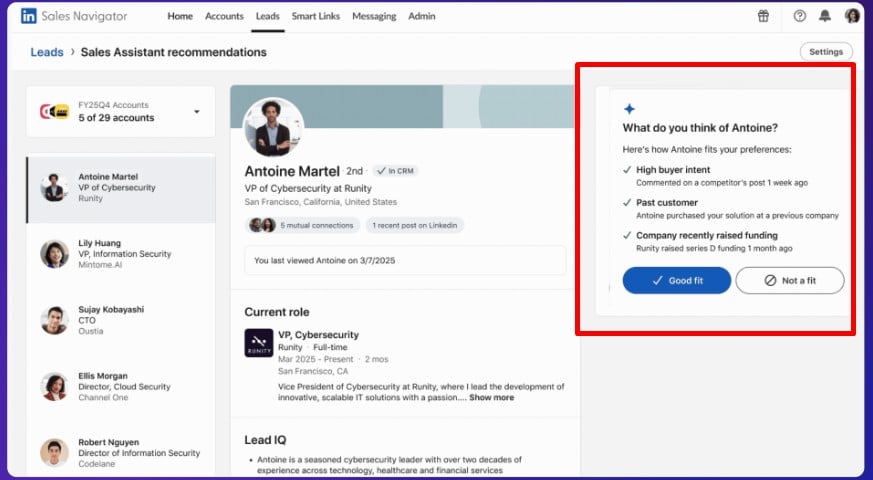Open the notifications bell

pos(825,16)
